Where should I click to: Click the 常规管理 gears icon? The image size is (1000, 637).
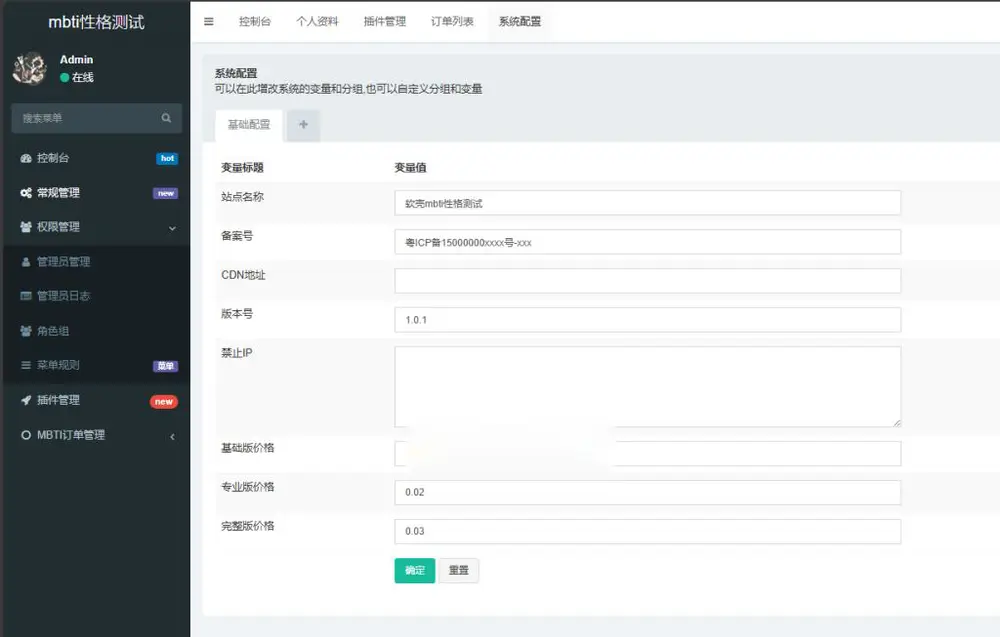click(x=26, y=193)
